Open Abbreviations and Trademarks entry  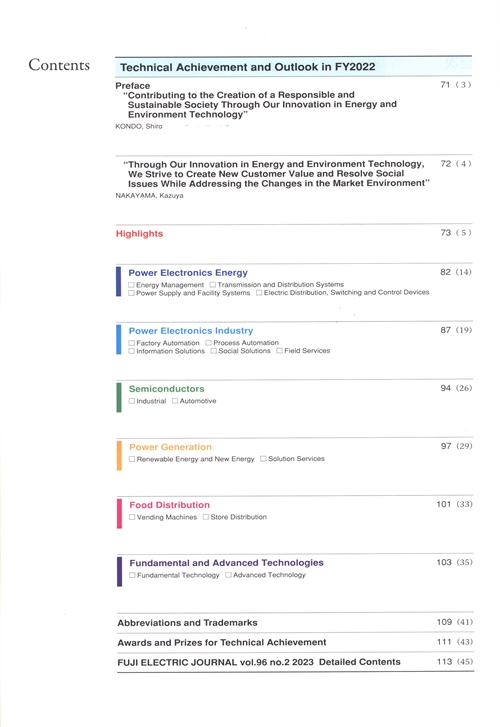[x=187, y=623]
